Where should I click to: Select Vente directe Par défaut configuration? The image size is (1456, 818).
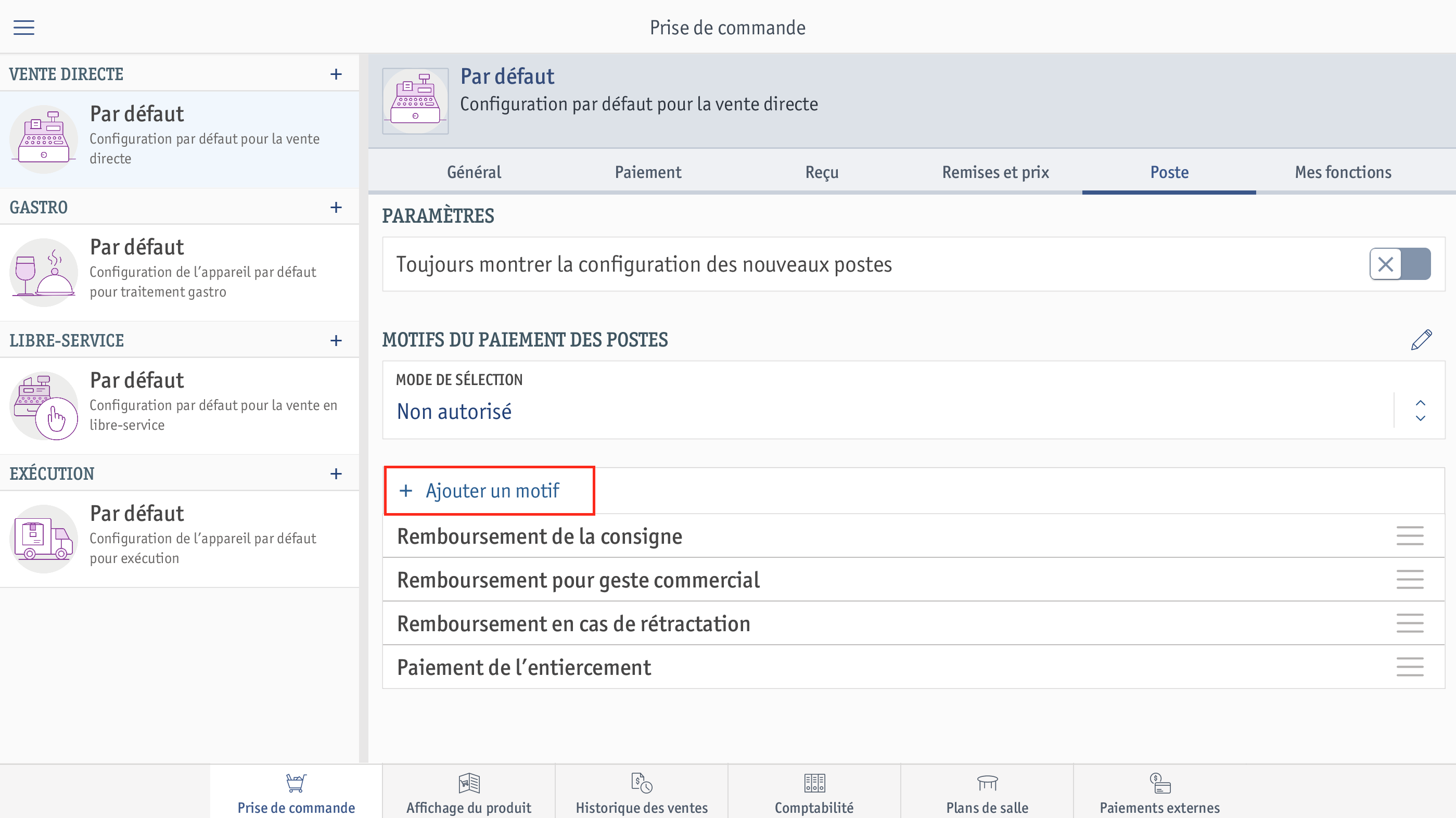point(179,139)
